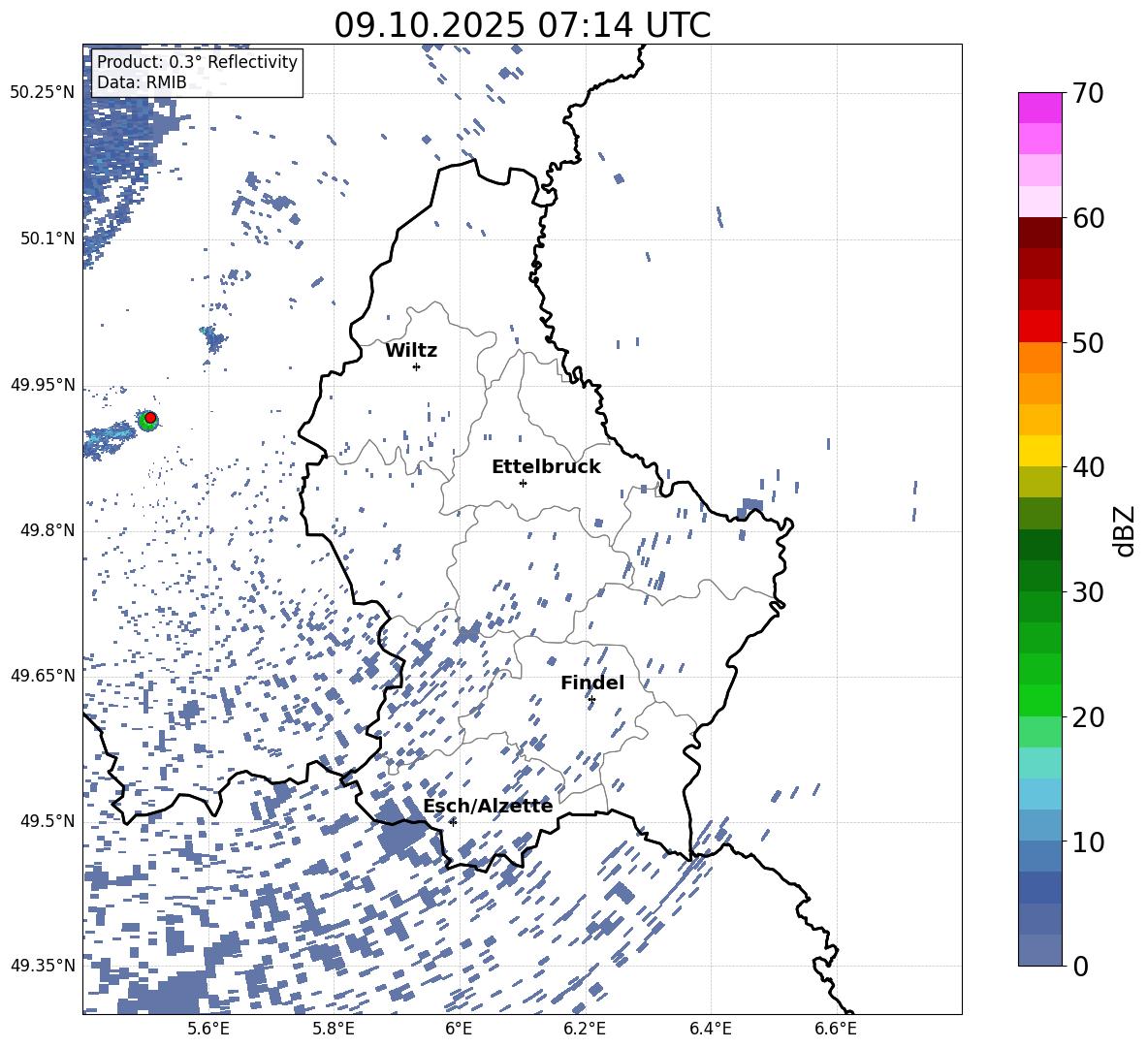This screenshot has width=1148, height=1048.
Task: Pick the orange swatch just below 50
Action: click(1039, 358)
